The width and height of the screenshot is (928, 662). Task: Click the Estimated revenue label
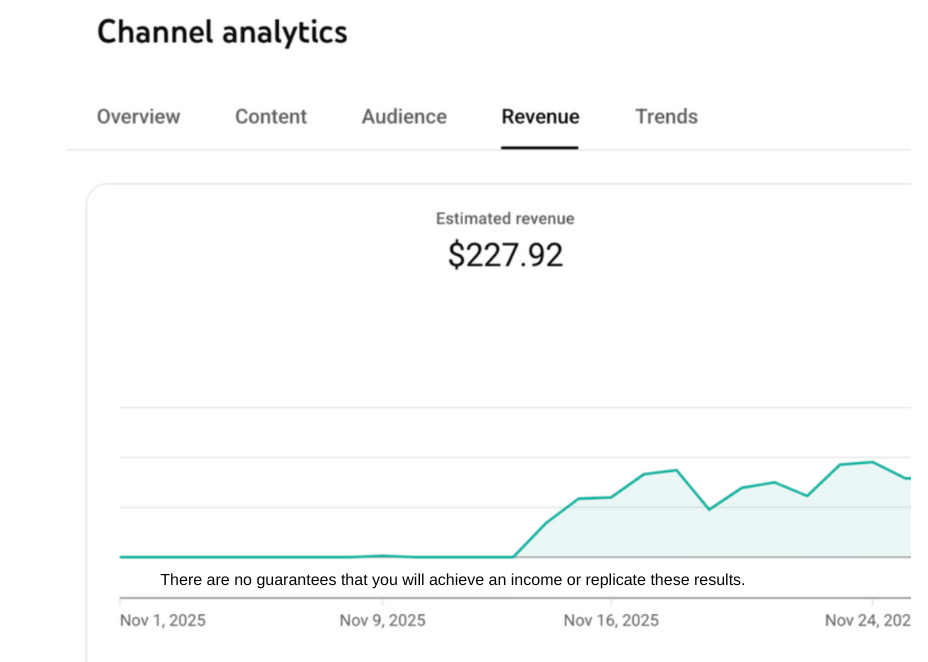click(x=504, y=218)
